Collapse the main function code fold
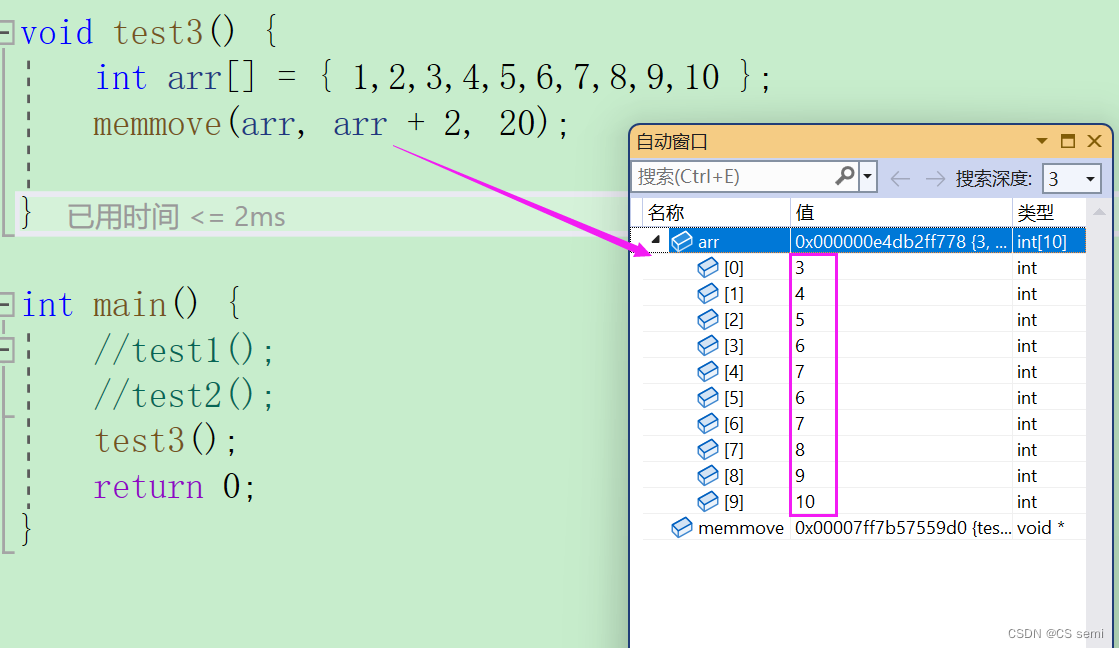Viewport: 1119px width, 648px height. [6, 305]
